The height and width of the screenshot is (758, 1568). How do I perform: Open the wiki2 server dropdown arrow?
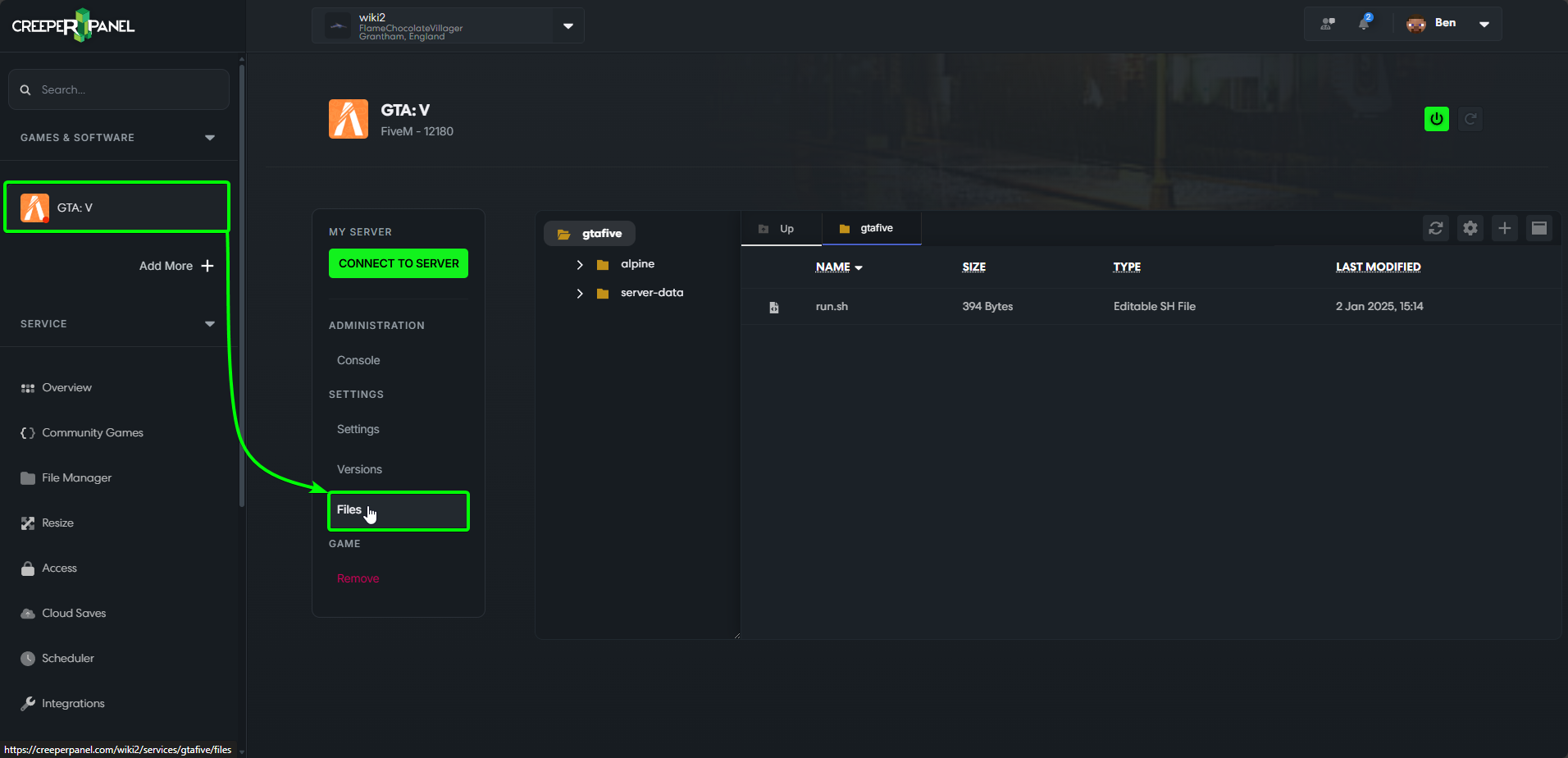click(x=567, y=25)
